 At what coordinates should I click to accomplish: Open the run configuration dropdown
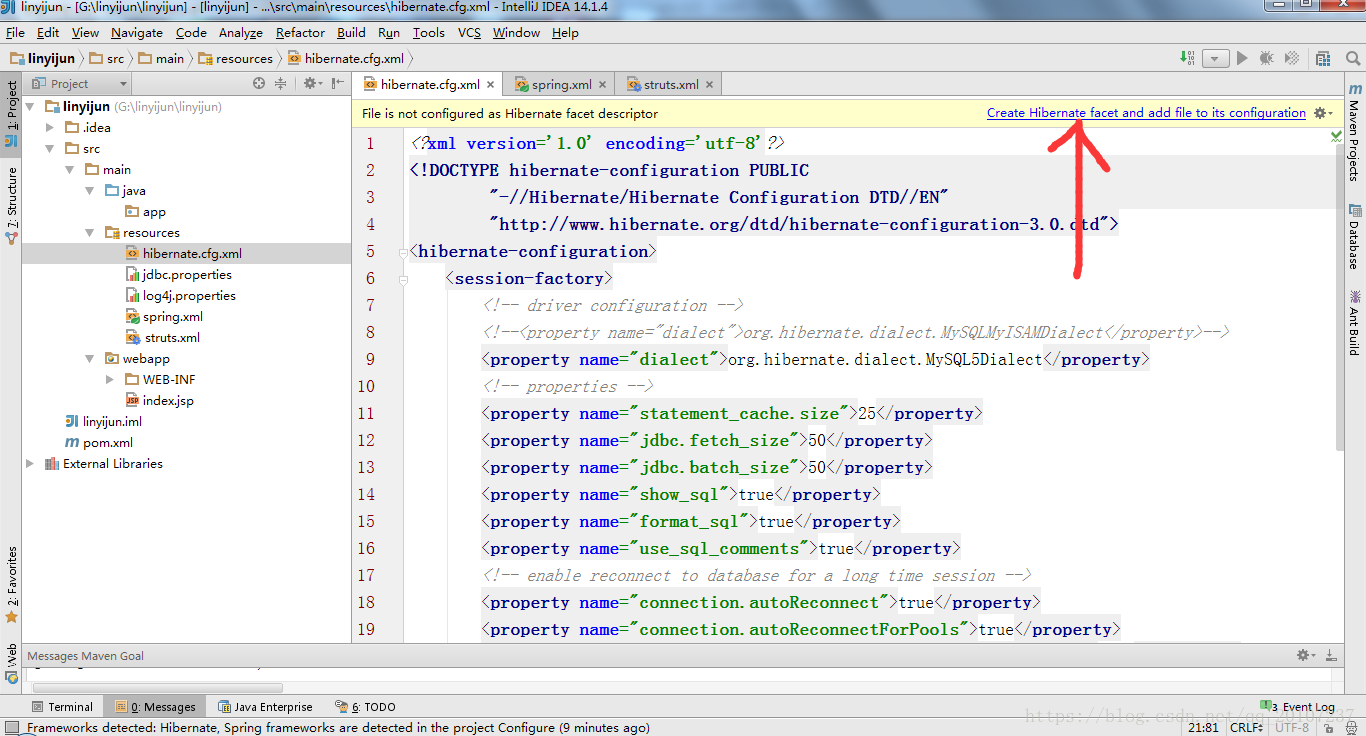coord(1215,58)
